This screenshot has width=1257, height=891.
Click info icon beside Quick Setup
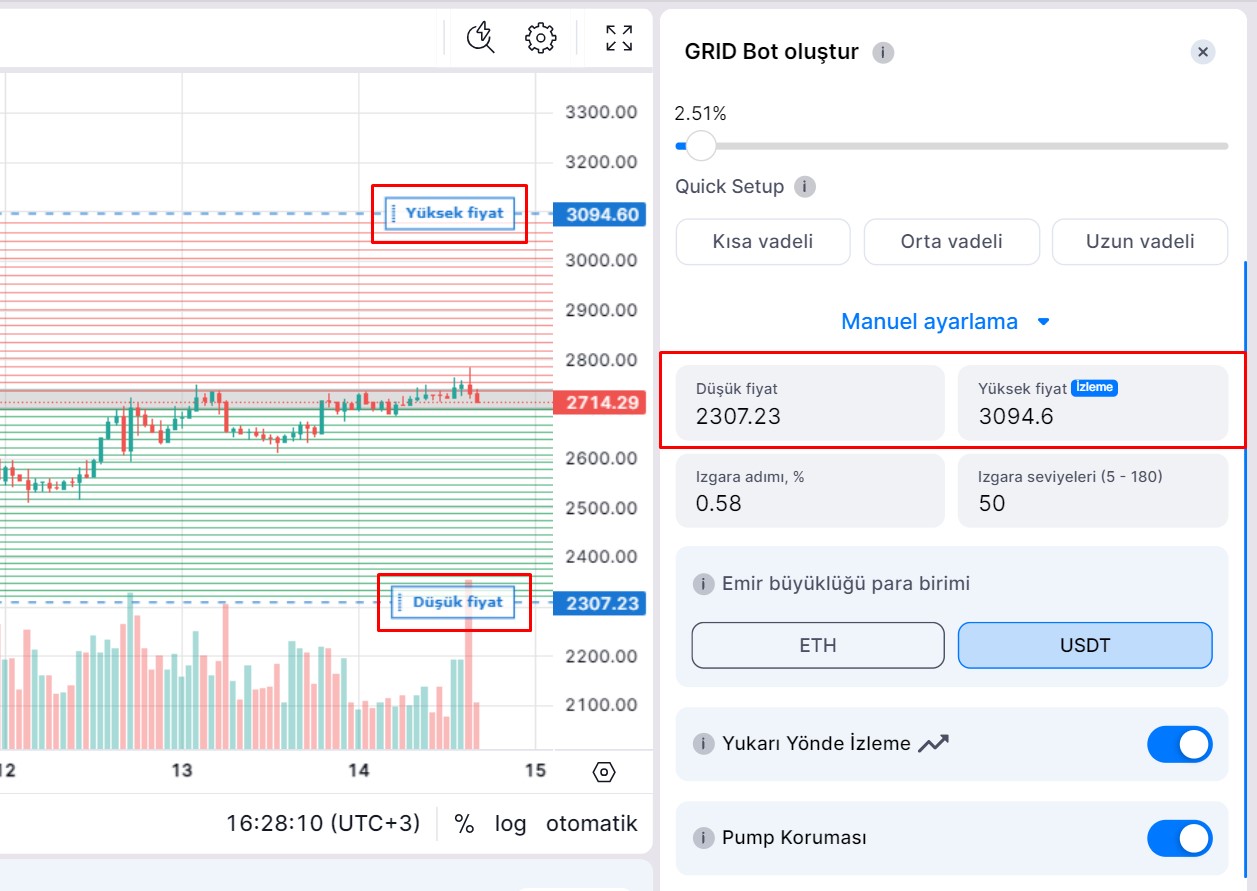[804, 187]
